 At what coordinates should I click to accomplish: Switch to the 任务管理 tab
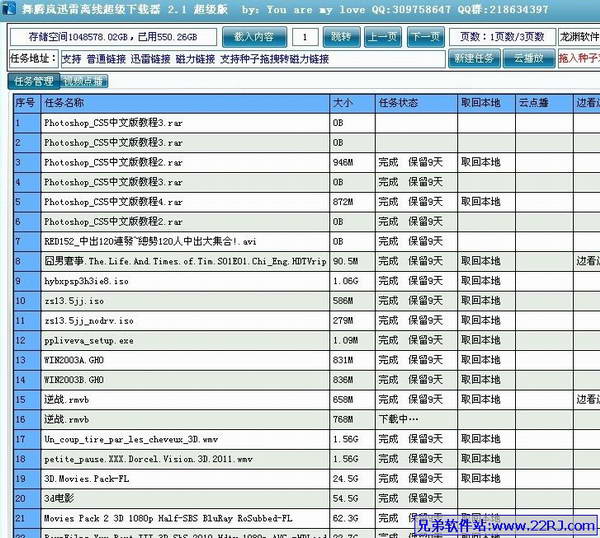tap(33, 81)
